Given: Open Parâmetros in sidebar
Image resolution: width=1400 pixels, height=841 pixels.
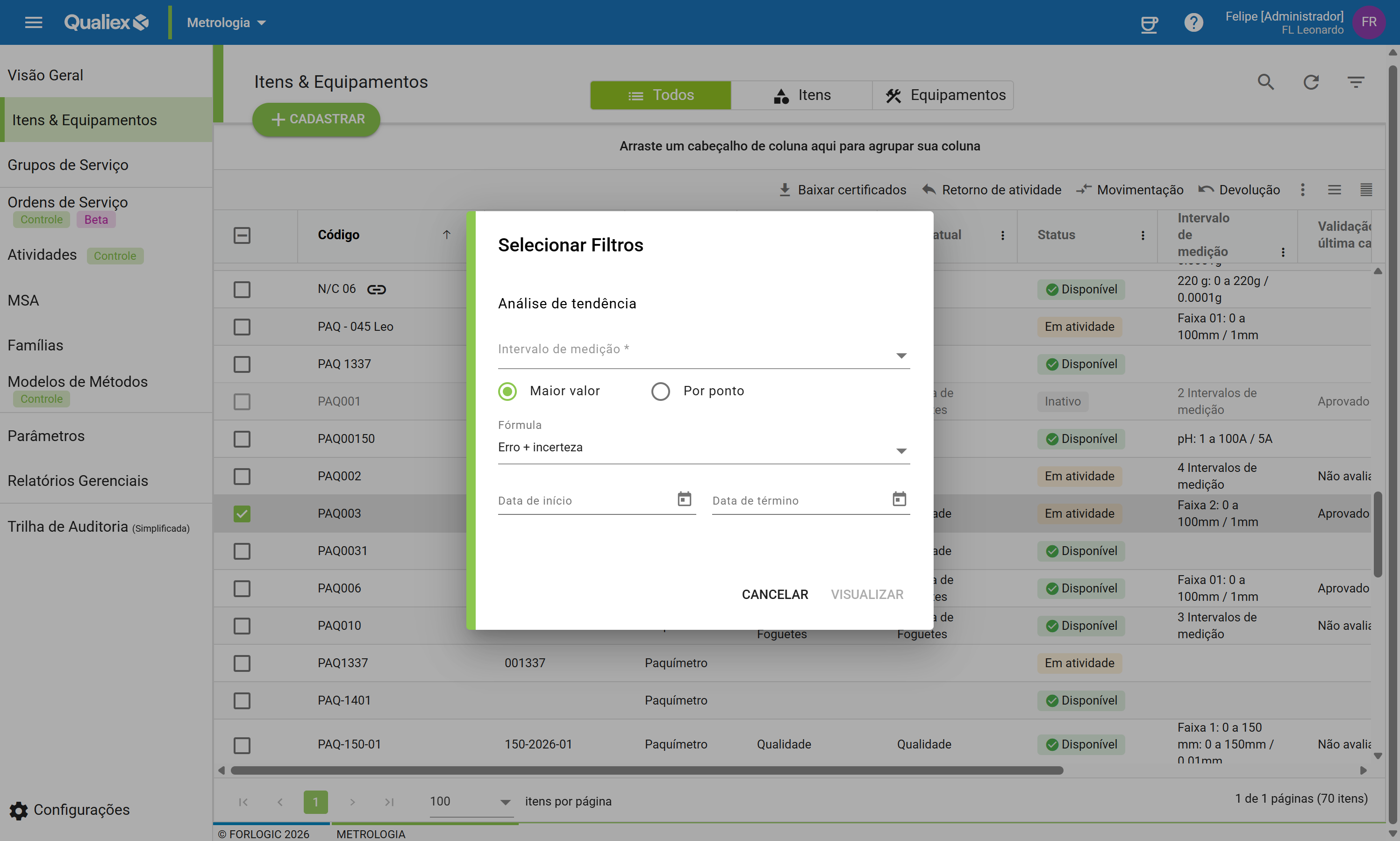Looking at the screenshot, I should point(107,436).
